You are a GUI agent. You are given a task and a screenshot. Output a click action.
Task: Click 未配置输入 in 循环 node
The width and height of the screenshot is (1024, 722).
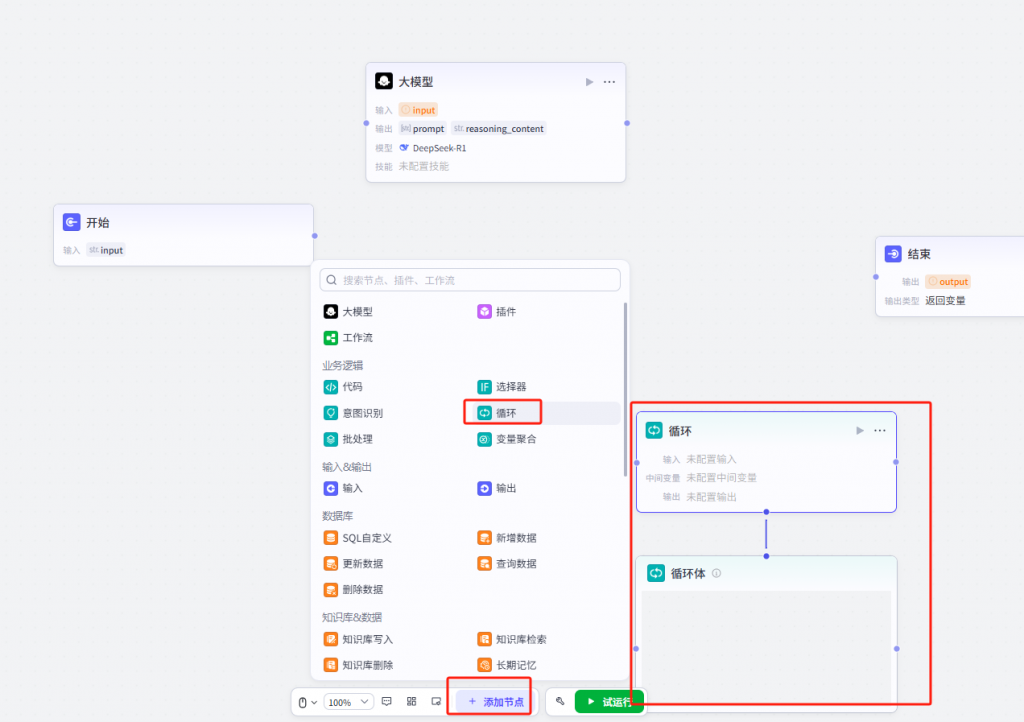711,459
